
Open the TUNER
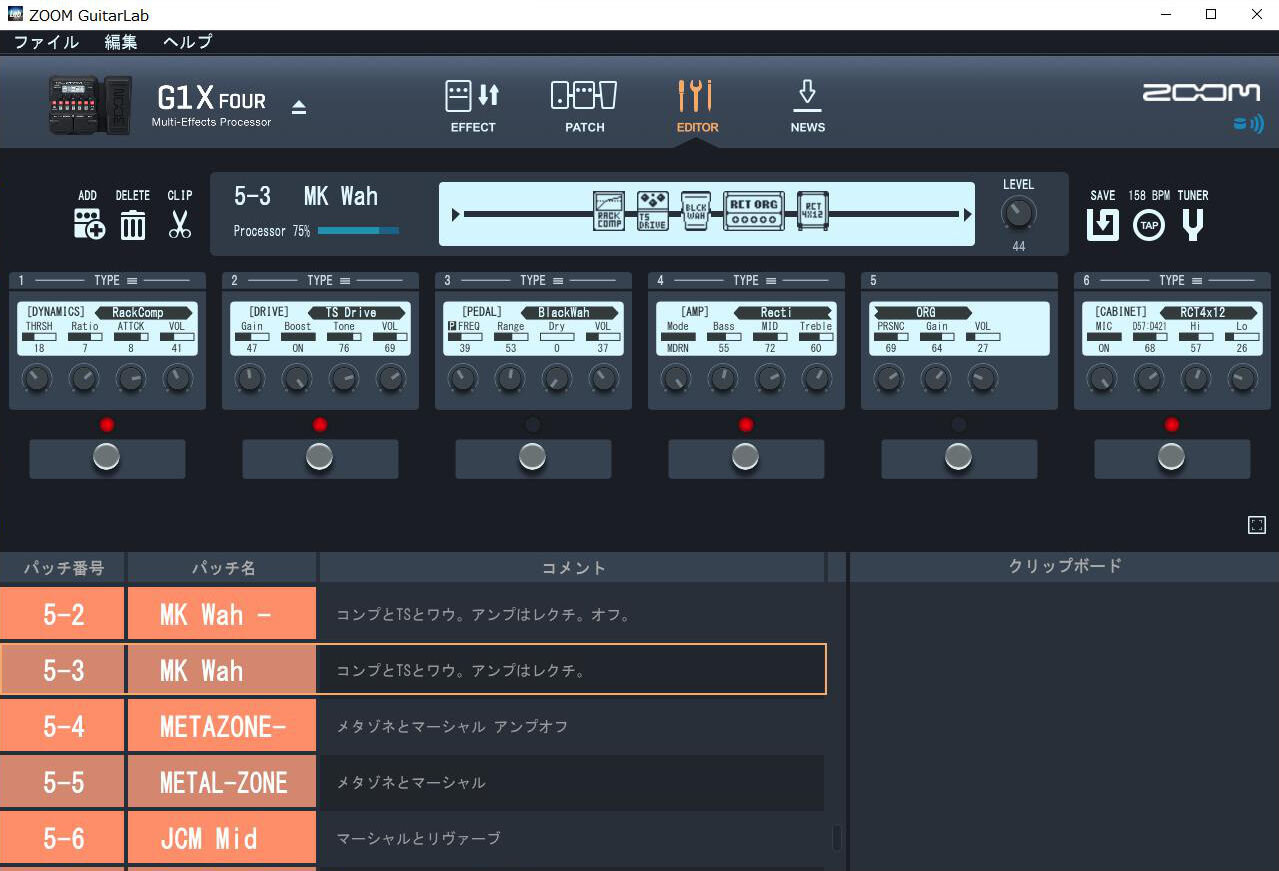[x=1192, y=225]
